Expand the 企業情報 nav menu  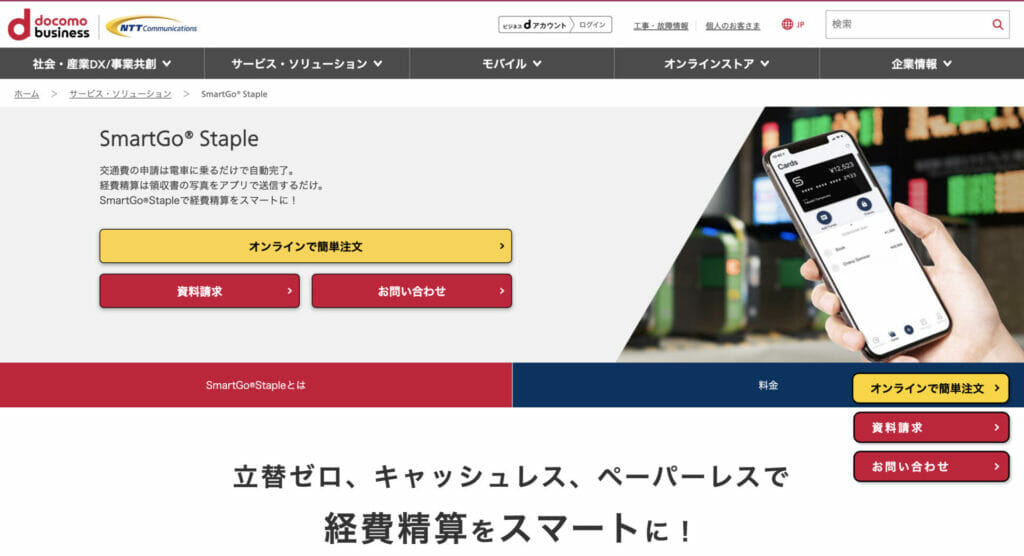(921, 63)
